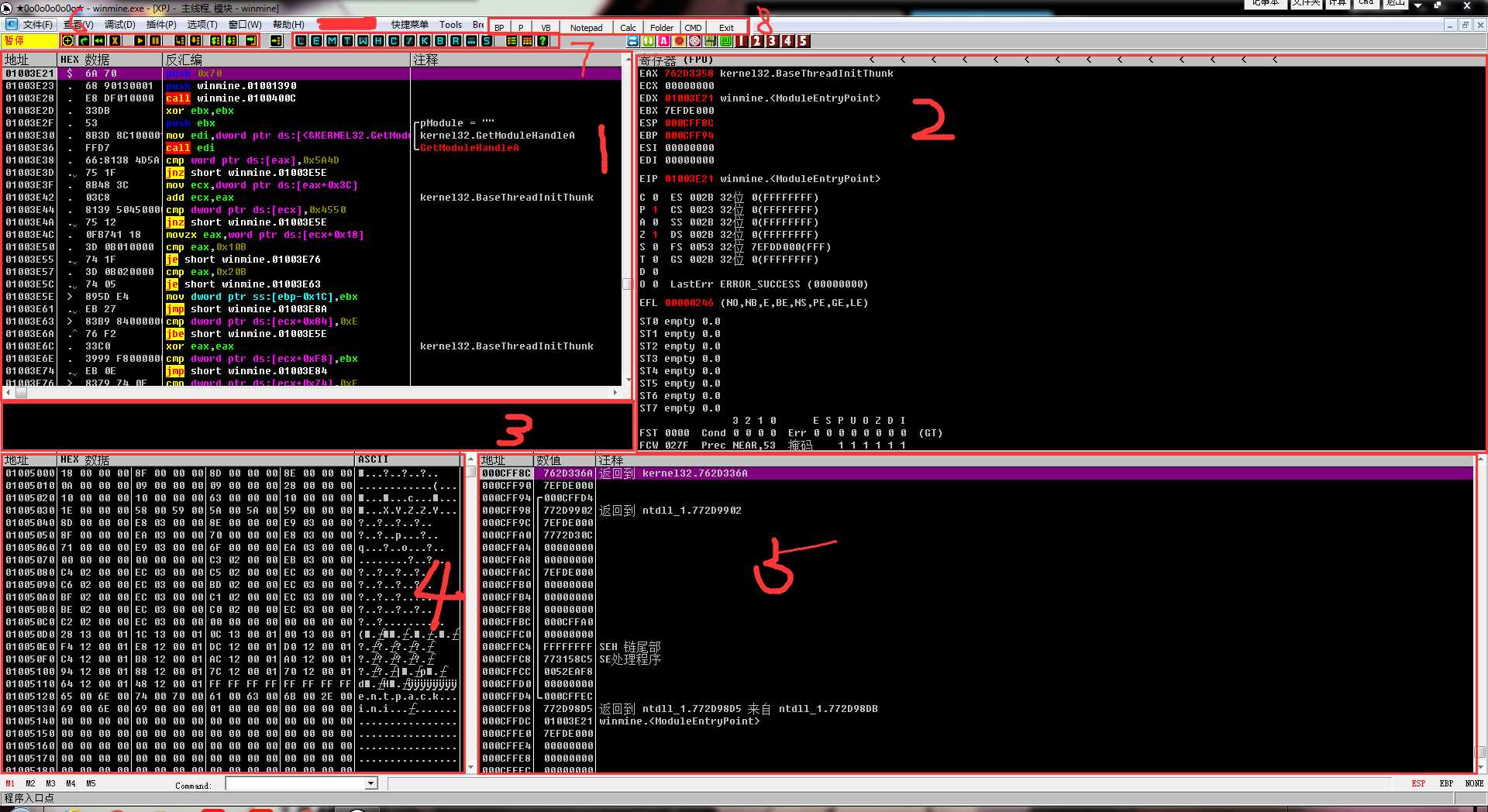Open the Command combo box dropdown arrow
This screenshot has width=1488, height=812.
370,784
